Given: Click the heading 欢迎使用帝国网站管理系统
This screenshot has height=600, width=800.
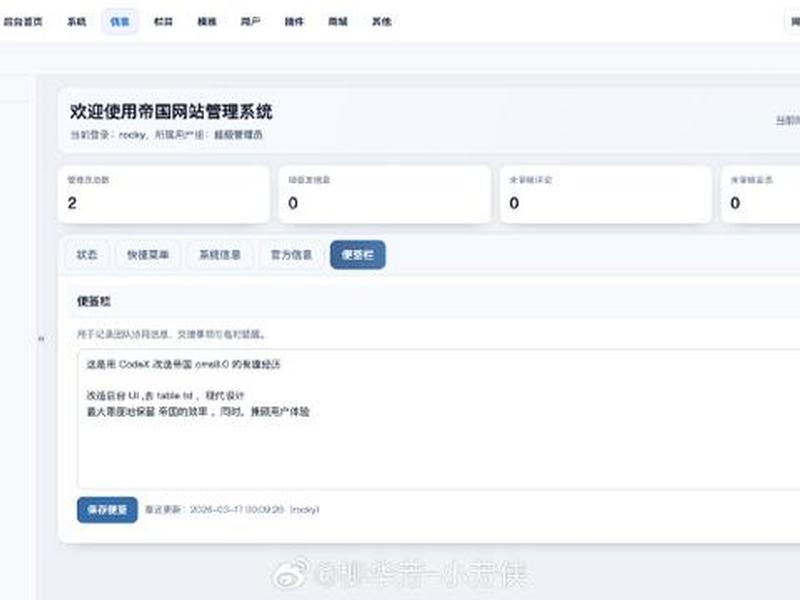Looking at the screenshot, I should [171, 111].
